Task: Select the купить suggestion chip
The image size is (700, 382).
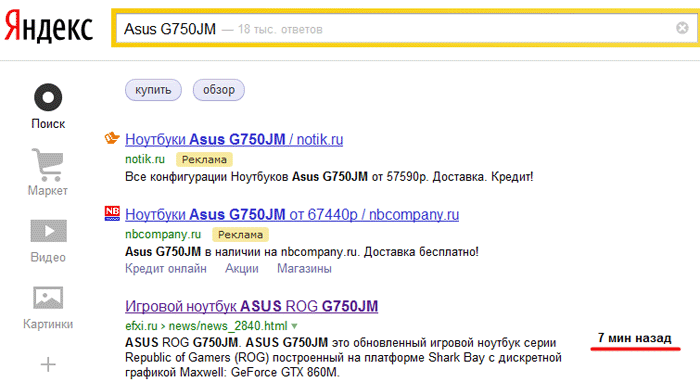Action: [153, 90]
